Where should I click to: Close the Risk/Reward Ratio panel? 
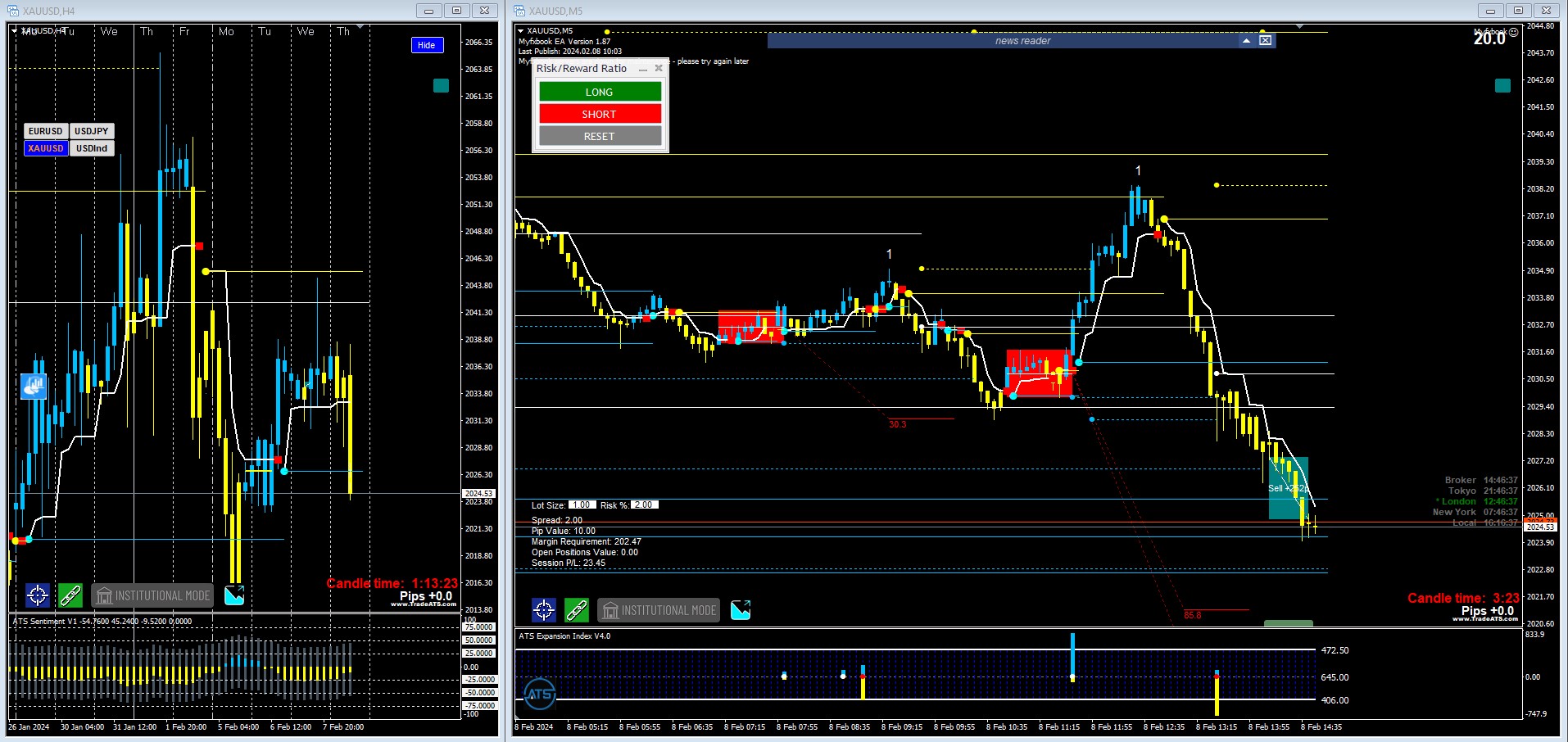click(x=659, y=69)
